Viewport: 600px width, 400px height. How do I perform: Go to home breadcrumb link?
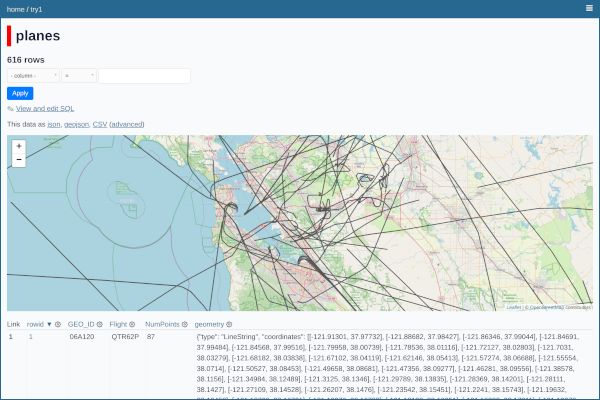(x=15, y=8)
